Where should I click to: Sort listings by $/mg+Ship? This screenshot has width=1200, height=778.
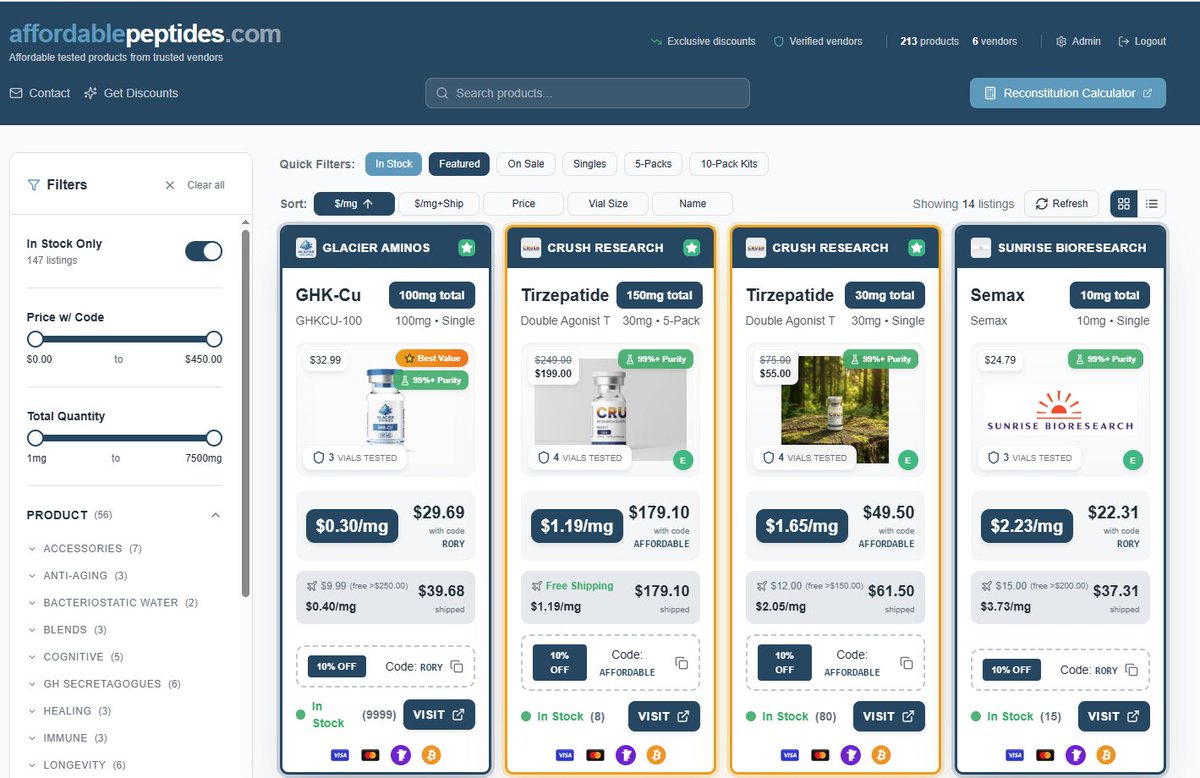click(x=439, y=204)
